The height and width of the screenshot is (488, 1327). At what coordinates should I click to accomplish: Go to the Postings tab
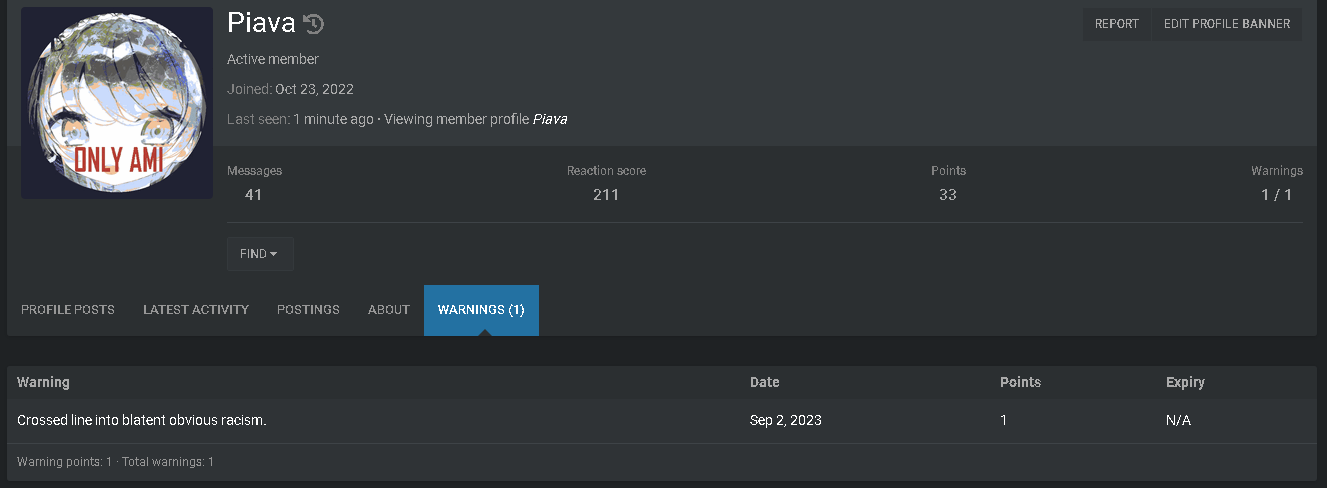click(x=308, y=310)
